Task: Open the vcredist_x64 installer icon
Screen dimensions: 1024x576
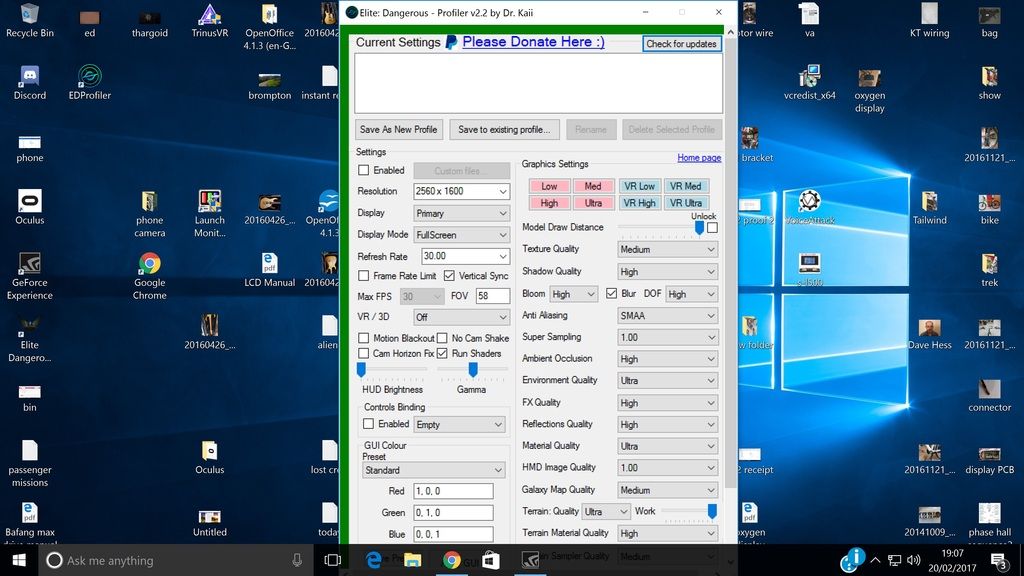Action: (x=810, y=83)
